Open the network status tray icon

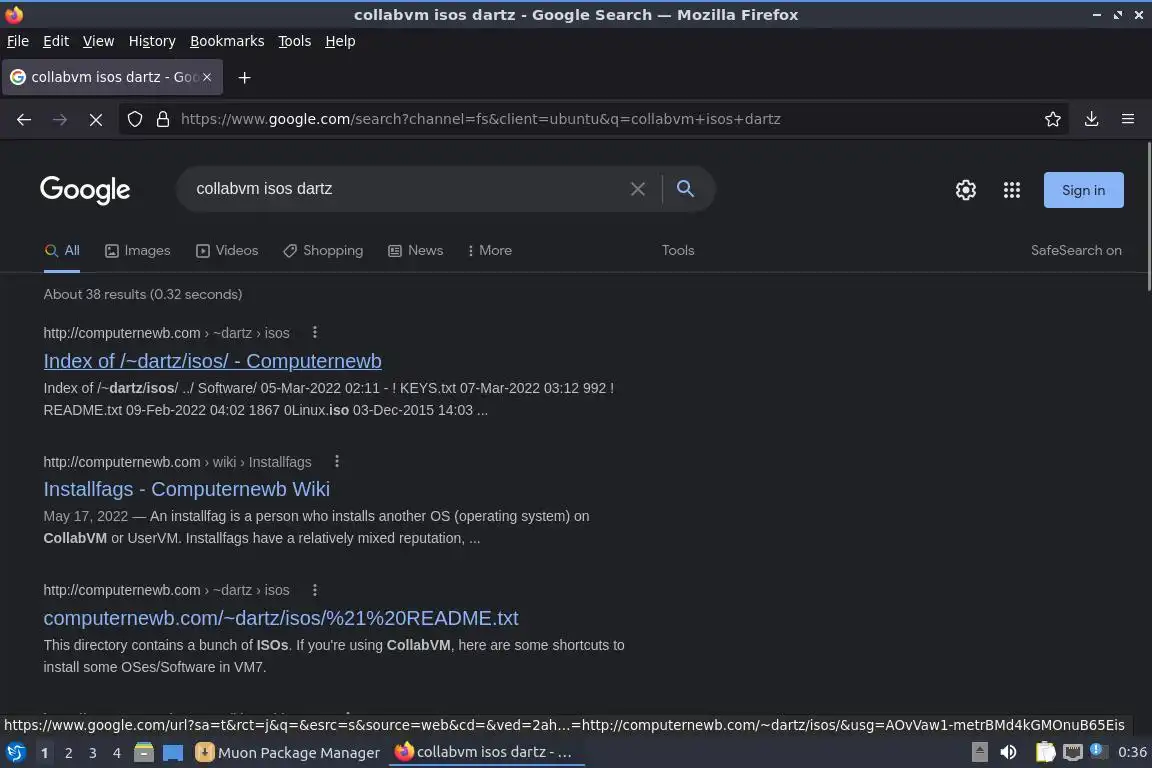(x=1073, y=752)
